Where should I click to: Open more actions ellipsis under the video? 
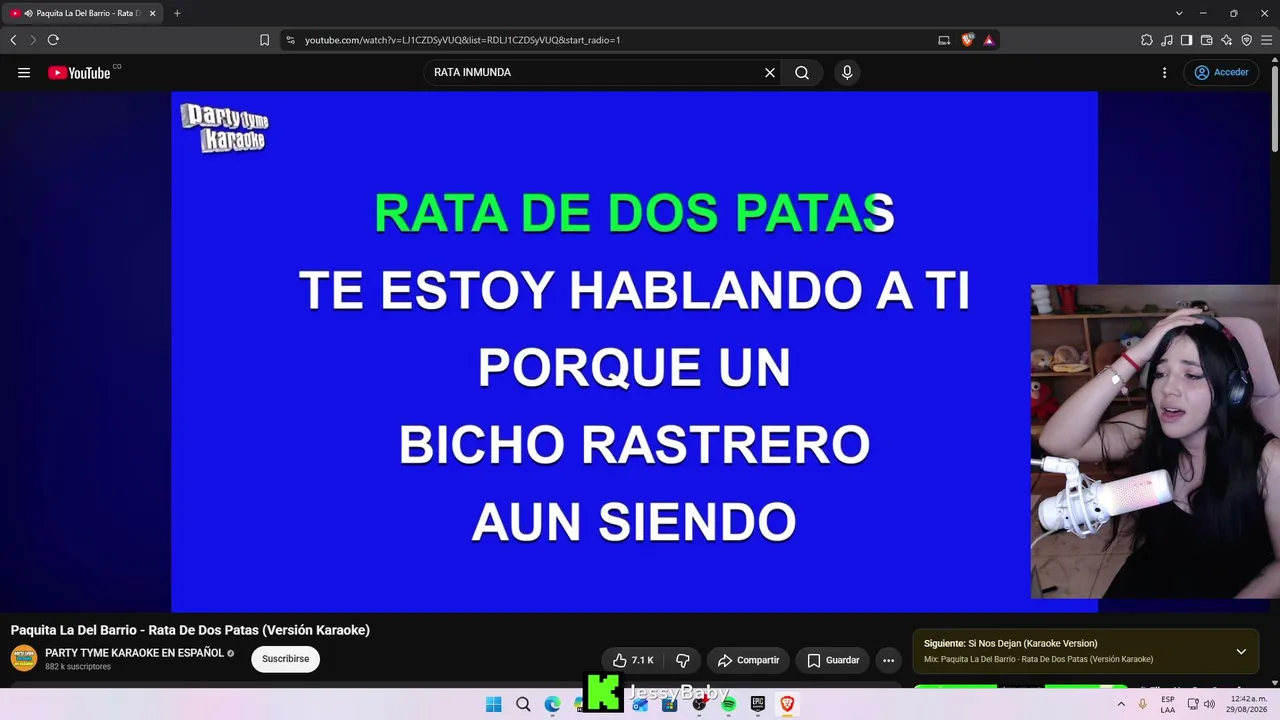(888, 660)
